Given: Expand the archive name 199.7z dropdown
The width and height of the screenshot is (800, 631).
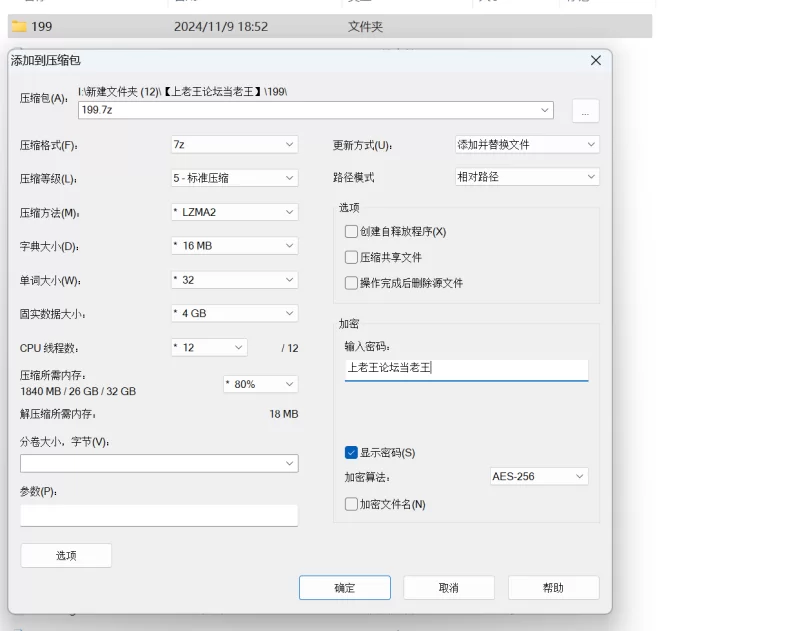Looking at the screenshot, I should point(544,110).
